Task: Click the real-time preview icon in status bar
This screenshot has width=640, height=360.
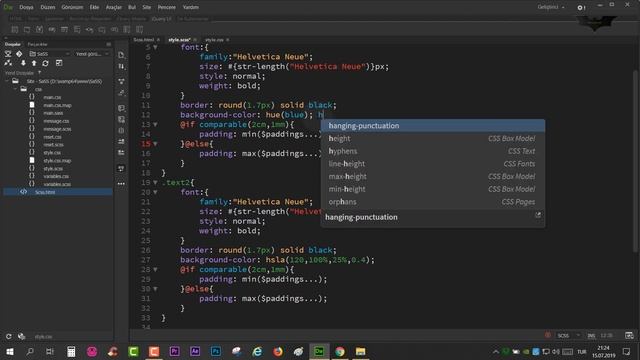Action: click(629, 336)
